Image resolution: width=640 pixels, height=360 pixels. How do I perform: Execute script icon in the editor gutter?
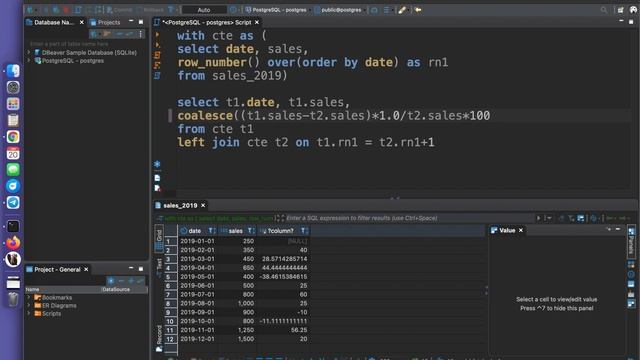coord(158,55)
